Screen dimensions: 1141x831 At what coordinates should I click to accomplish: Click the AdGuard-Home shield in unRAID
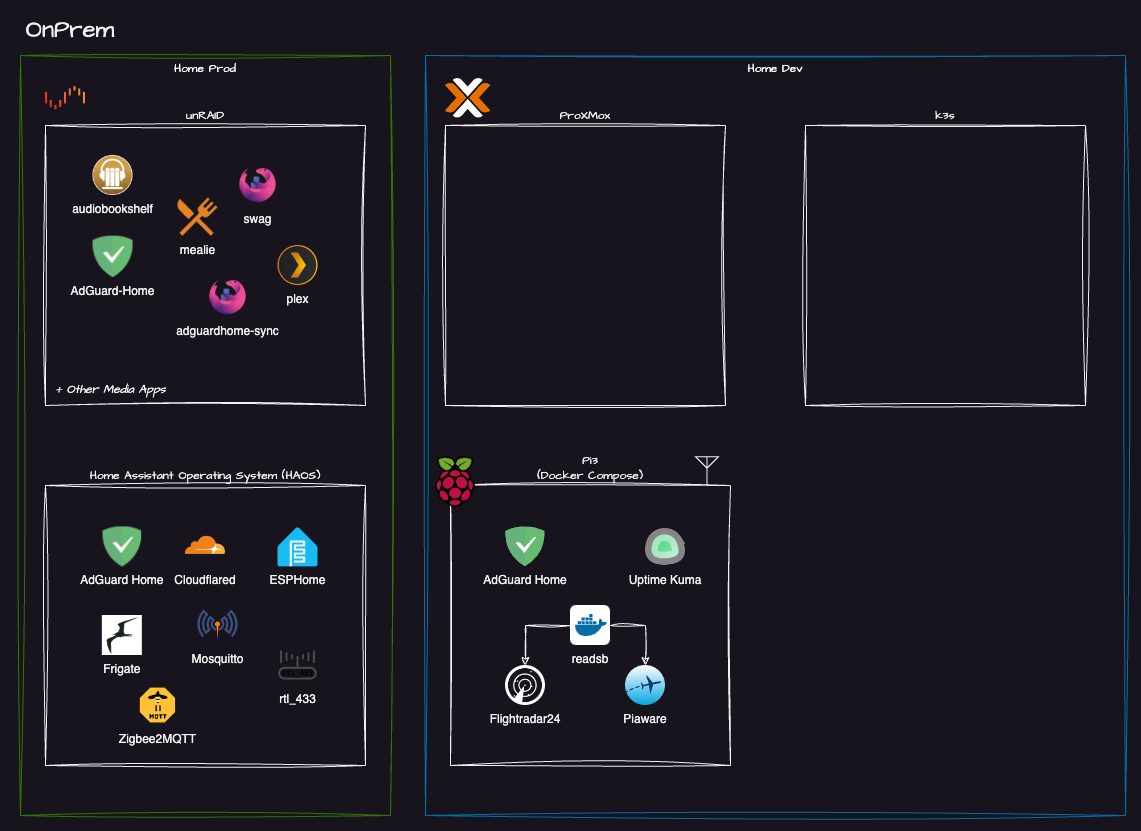113,256
